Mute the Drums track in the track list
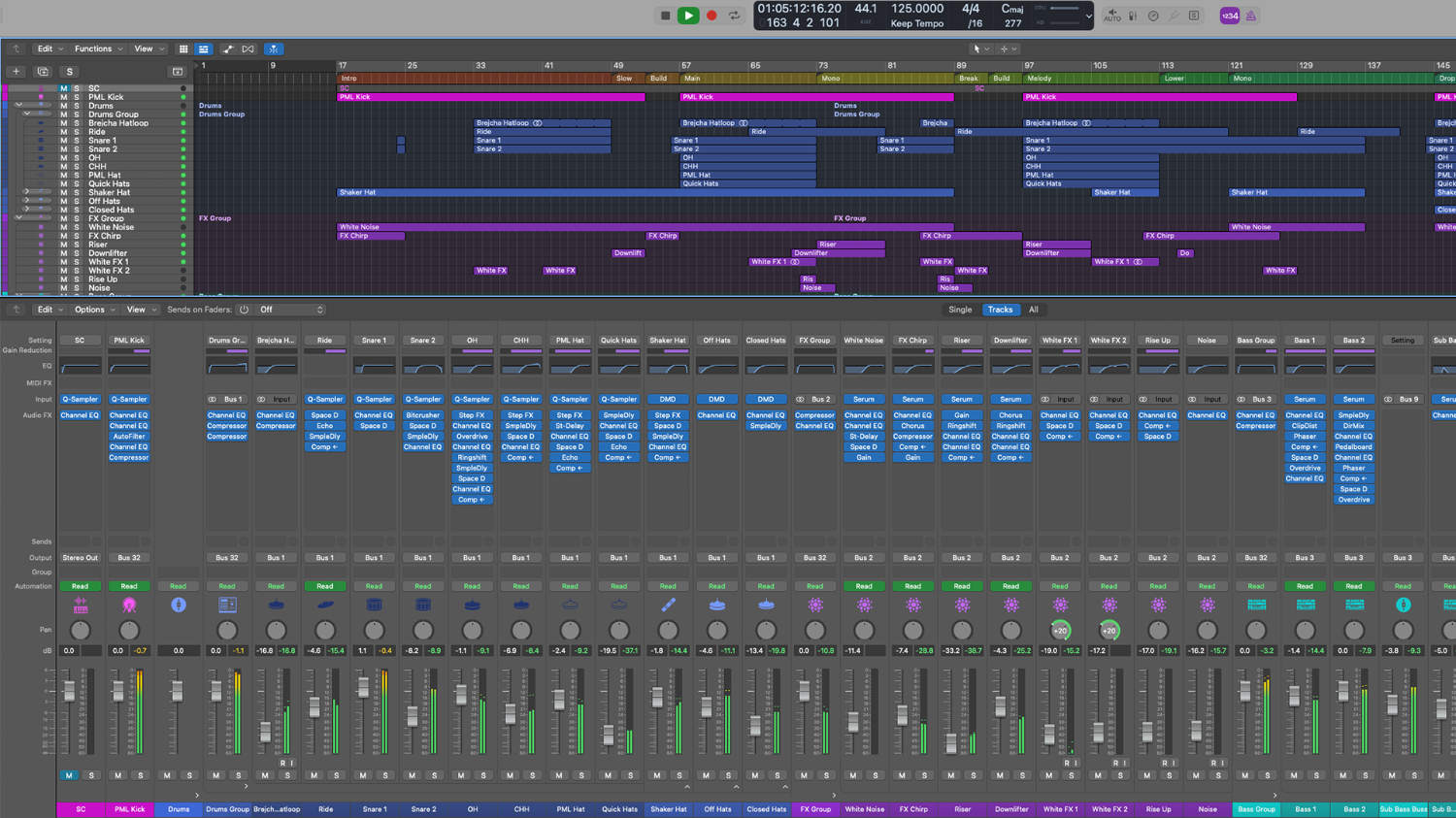Screen dimensions: 1456x818 pyautogui.click(x=64, y=106)
